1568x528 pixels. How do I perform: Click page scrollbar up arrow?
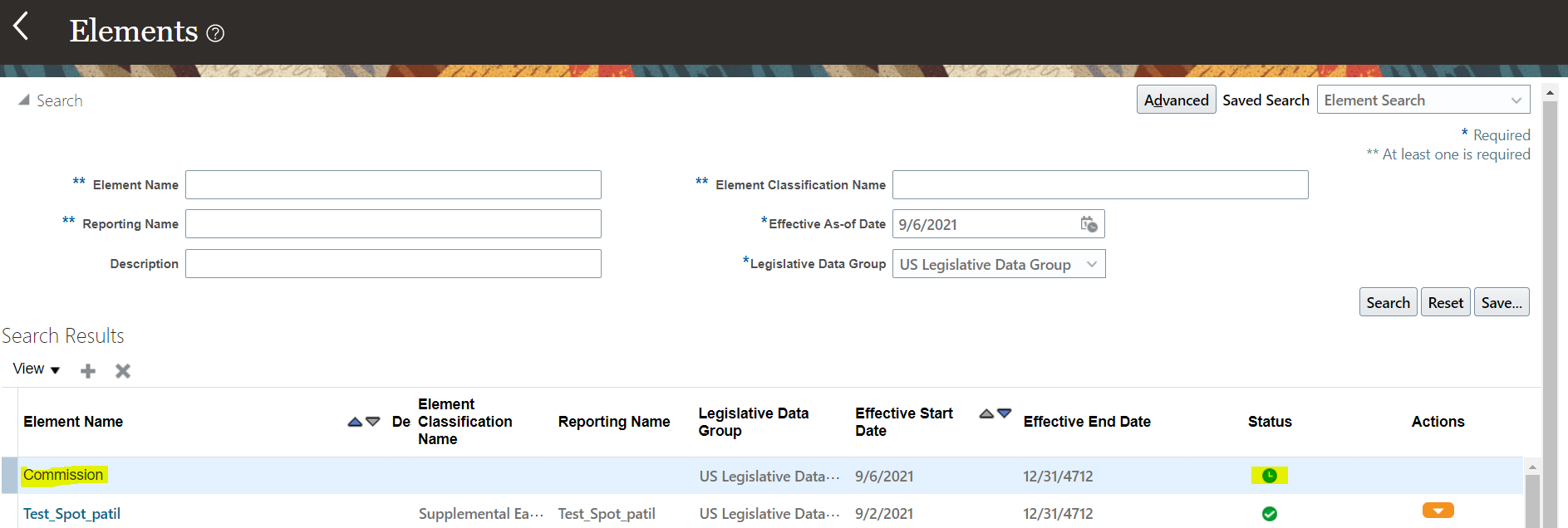tap(1550, 93)
